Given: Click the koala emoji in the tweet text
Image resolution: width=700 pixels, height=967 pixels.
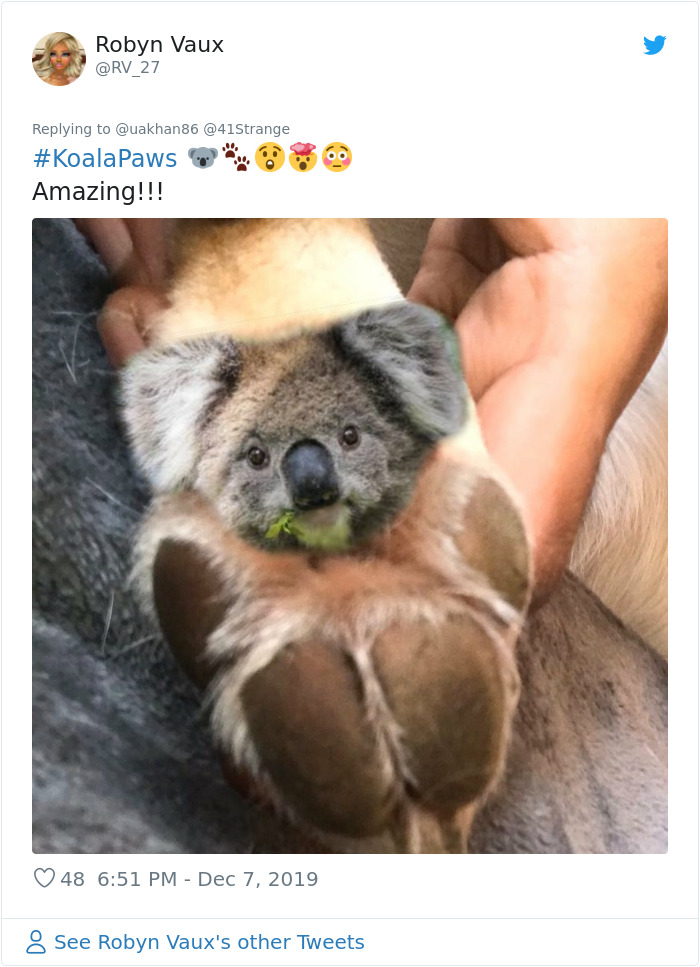Looking at the screenshot, I should (x=200, y=158).
